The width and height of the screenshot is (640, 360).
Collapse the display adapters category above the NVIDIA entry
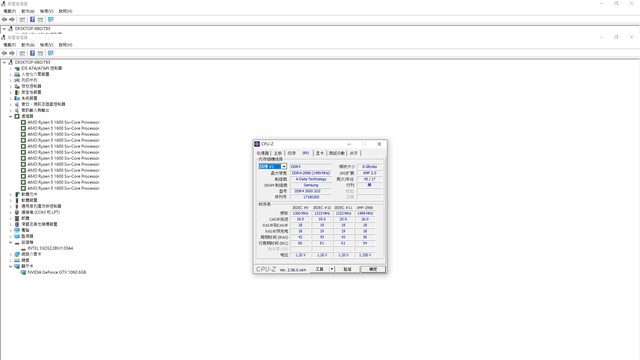[x=11, y=266]
